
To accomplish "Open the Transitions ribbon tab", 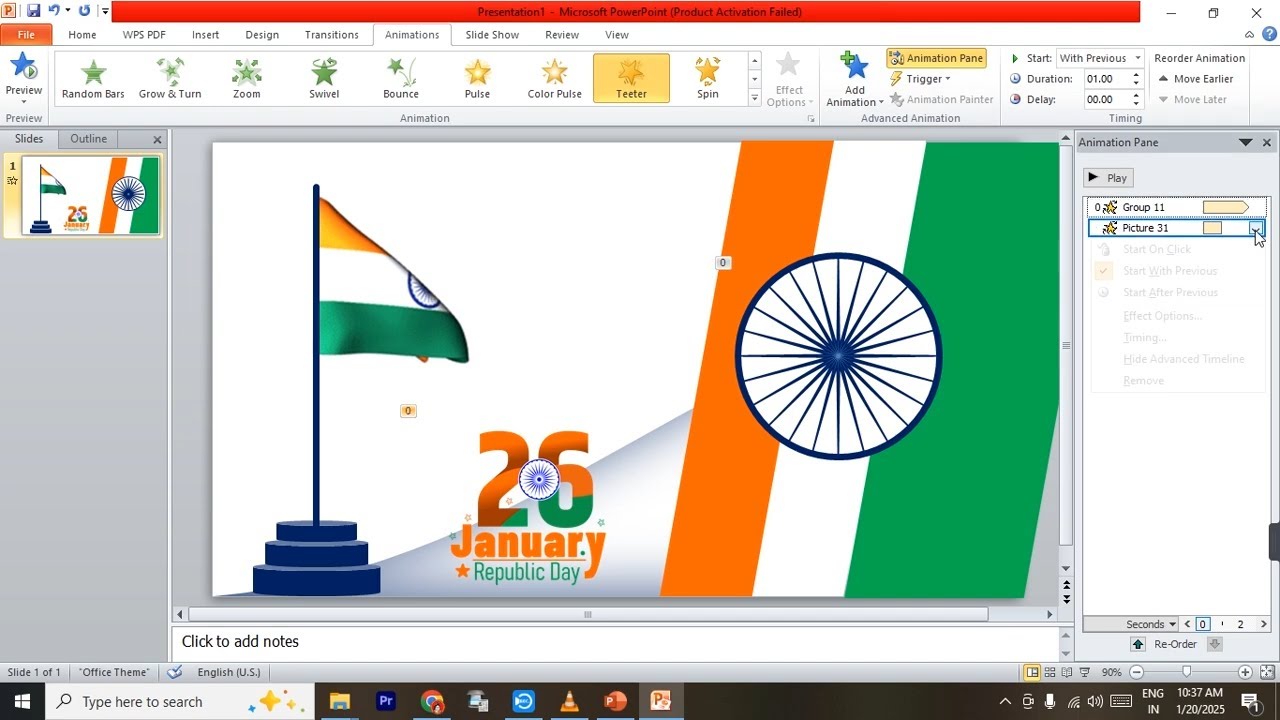I will (331, 34).
